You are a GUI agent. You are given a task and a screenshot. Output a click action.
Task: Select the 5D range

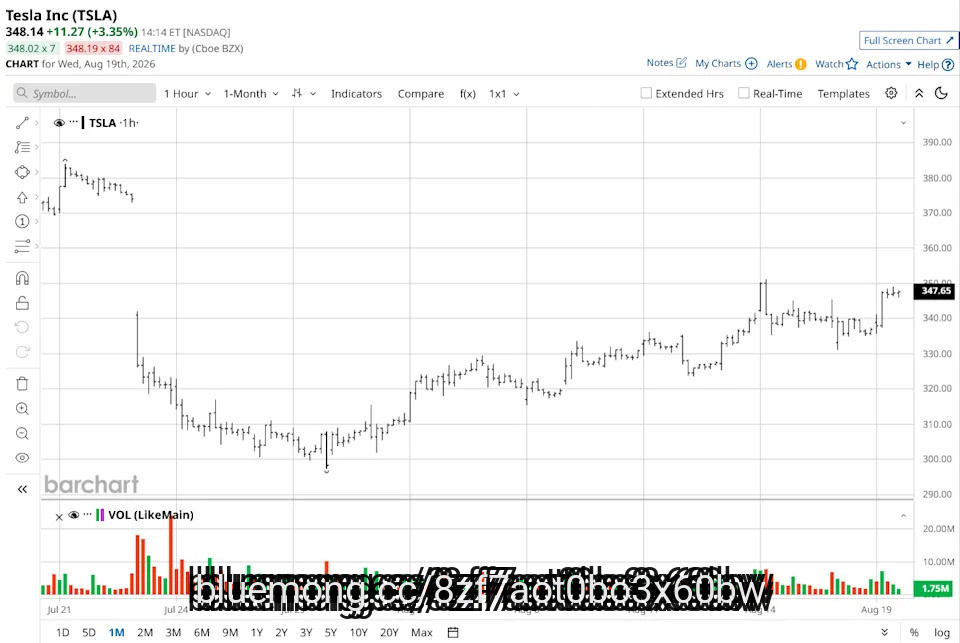click(x=89, y=633)
